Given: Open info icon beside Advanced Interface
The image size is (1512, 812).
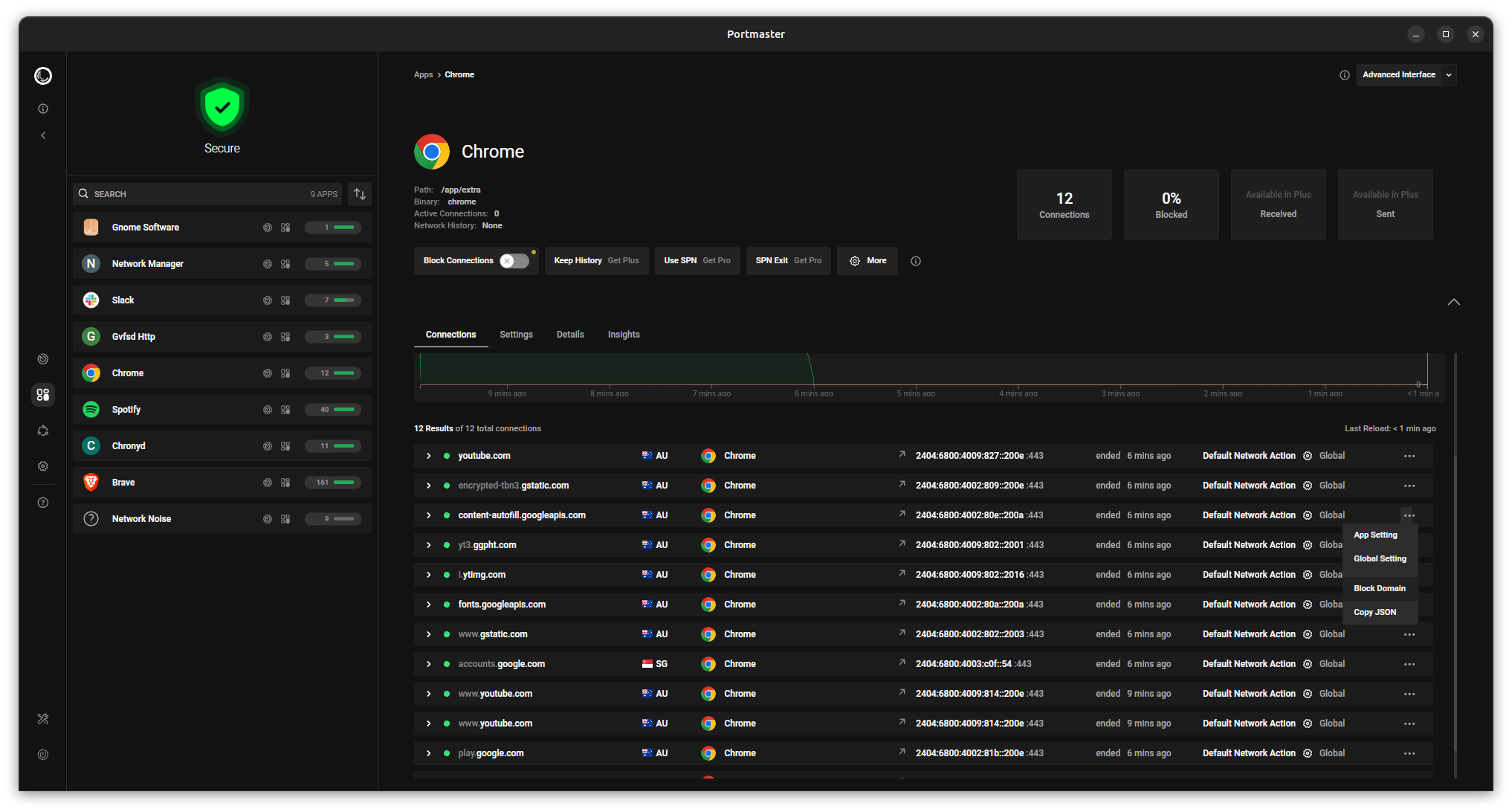Looking at the screenshot, I should [x=1344, y=75].
